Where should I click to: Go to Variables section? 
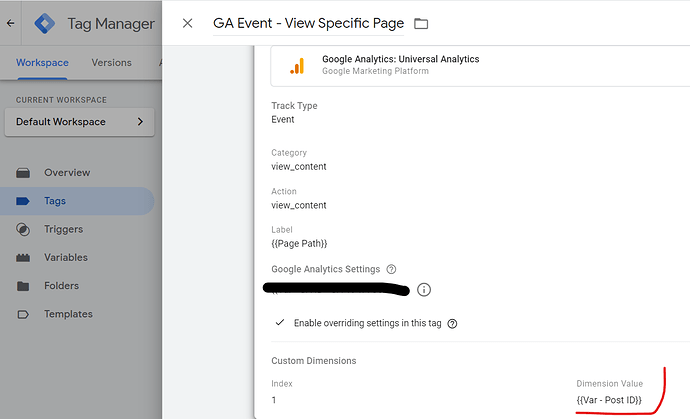pos(66,257)
